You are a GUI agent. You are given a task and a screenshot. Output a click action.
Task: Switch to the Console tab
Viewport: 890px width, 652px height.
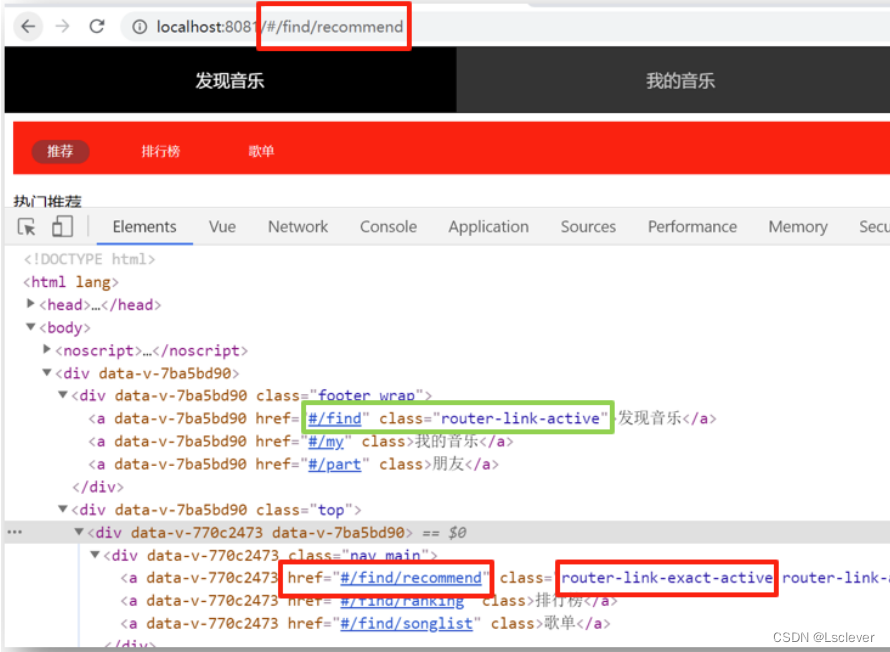(x=388, y=227)
